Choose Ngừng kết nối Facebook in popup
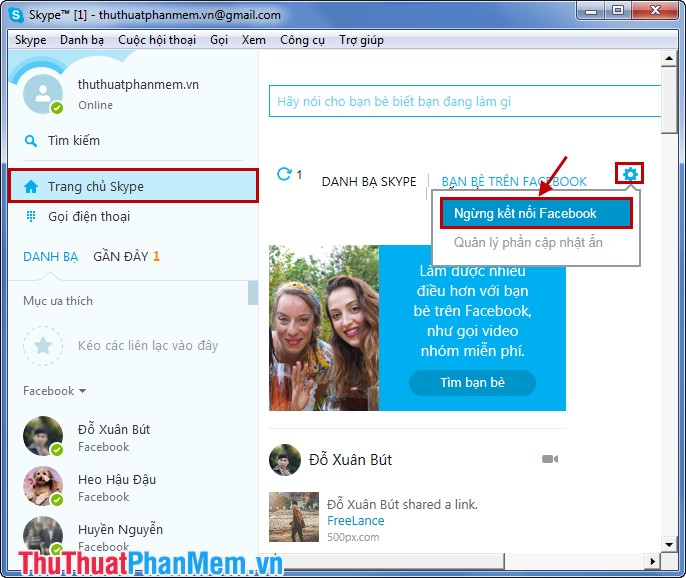This screenshot has width=686, height=578. coord(536,213)
